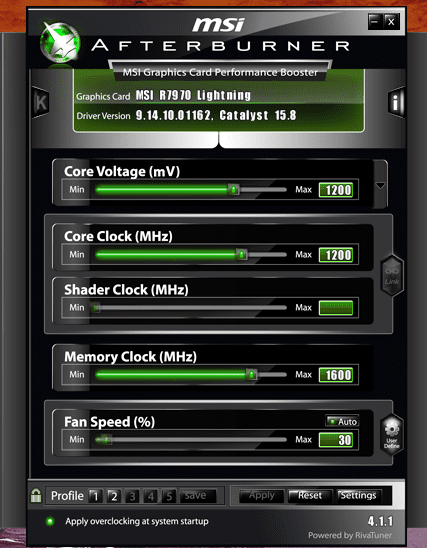Select profile slot 3

click(x=132, y=496)
